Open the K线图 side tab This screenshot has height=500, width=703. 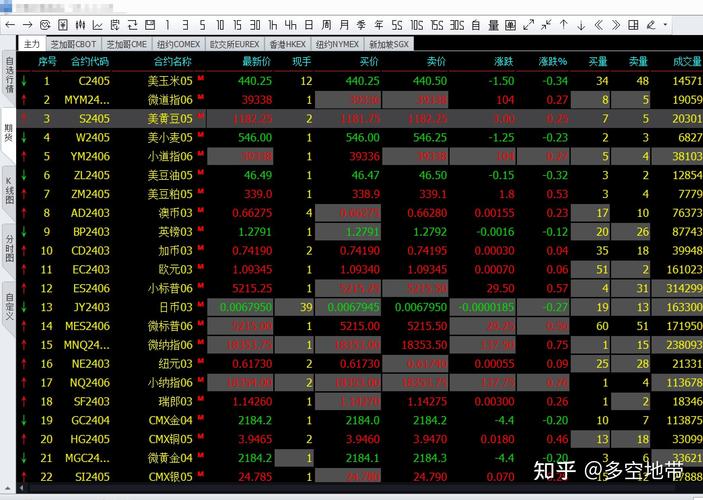pos(9,187)
